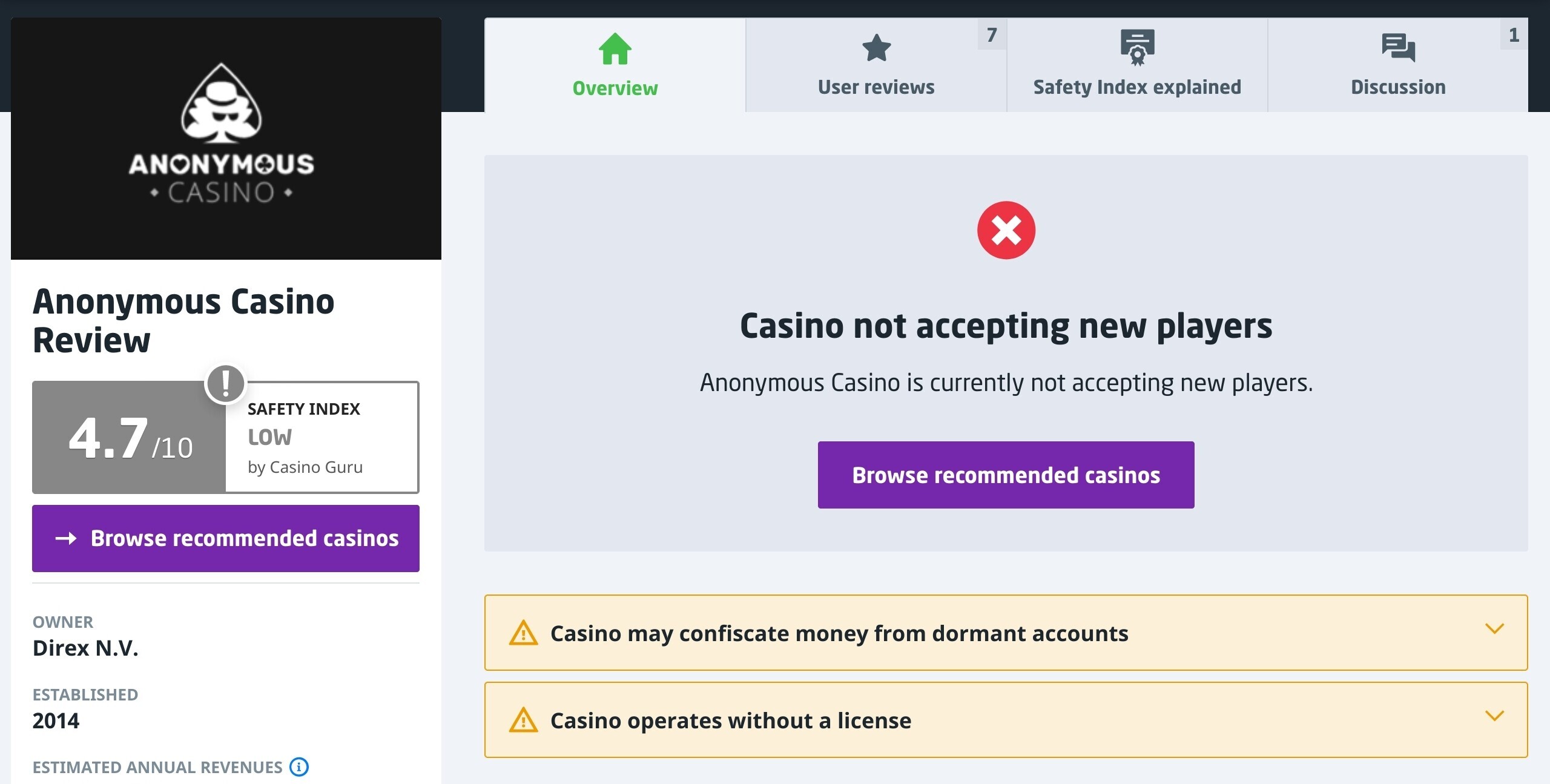Click the User reviews star icon
1550x784 pixels.
coord(876,48)
